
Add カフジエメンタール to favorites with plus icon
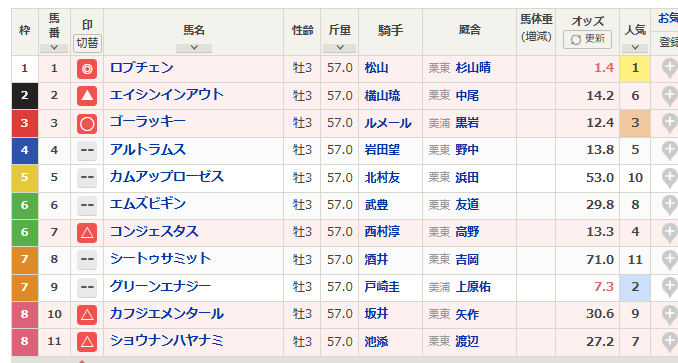pos(670,315)
